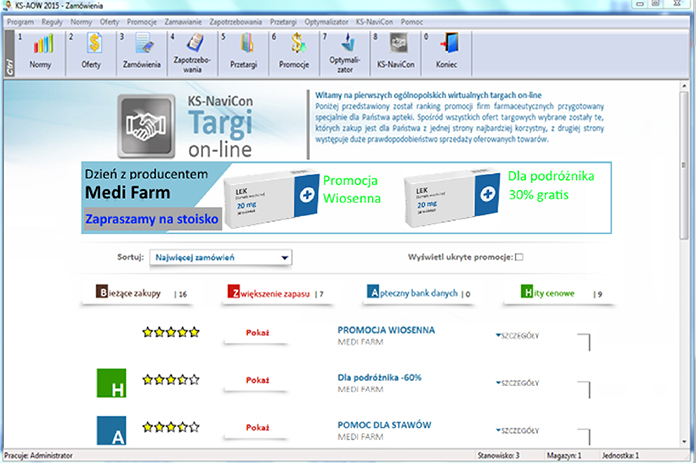This screenshot has width=697, height=463.
Task: Open the Pomoc menu
Action: click(x=412, y=22)
